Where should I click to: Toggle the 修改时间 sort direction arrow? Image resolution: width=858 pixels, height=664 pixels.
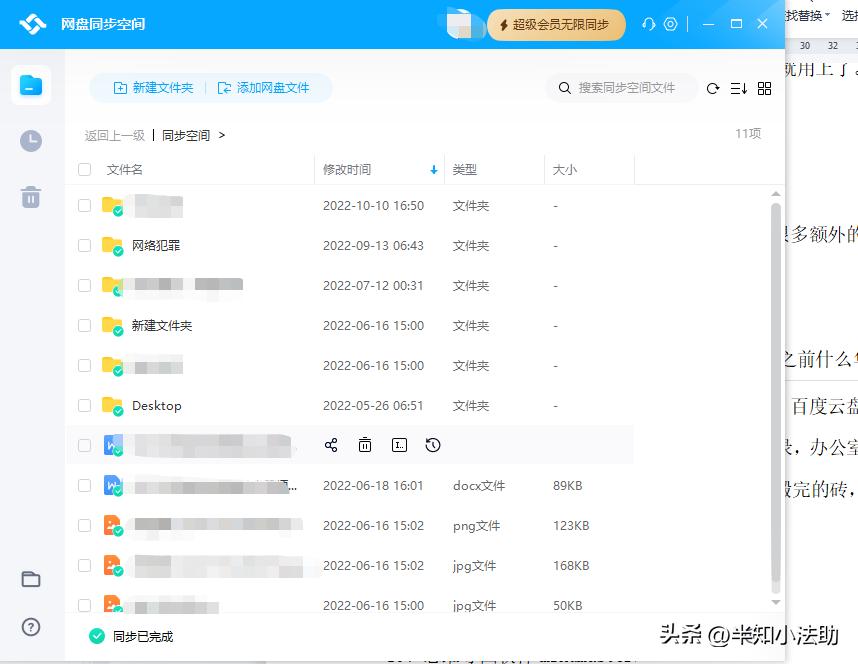click(x=433, y=169)
